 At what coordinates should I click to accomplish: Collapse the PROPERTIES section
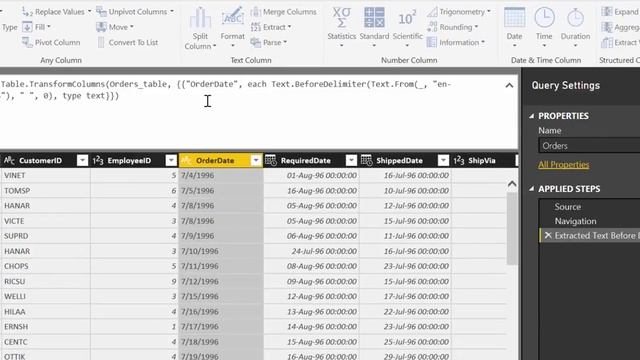531,116
